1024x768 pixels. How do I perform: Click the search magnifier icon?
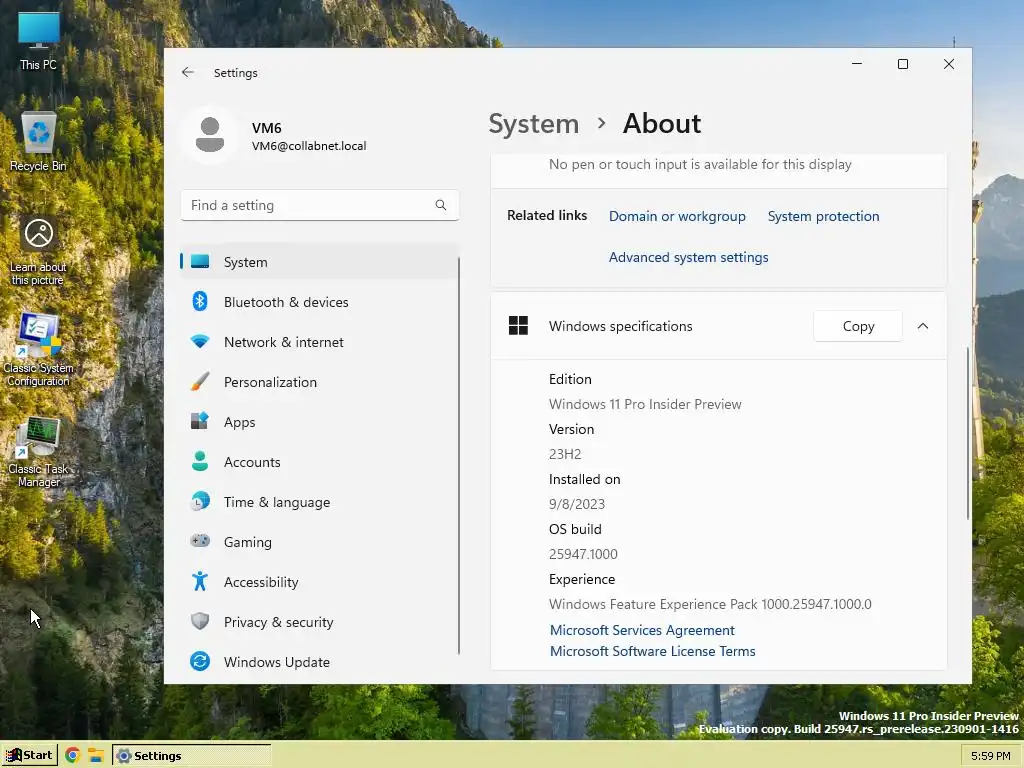click(441, 205)
